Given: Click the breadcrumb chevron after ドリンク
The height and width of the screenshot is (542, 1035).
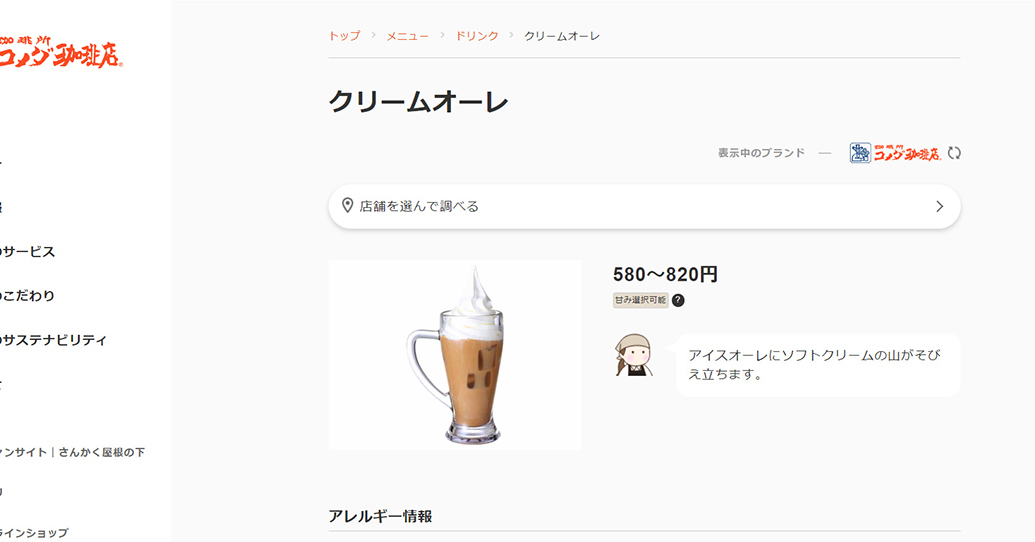Looking at the screenshot, I should click(x=511, y=35).
